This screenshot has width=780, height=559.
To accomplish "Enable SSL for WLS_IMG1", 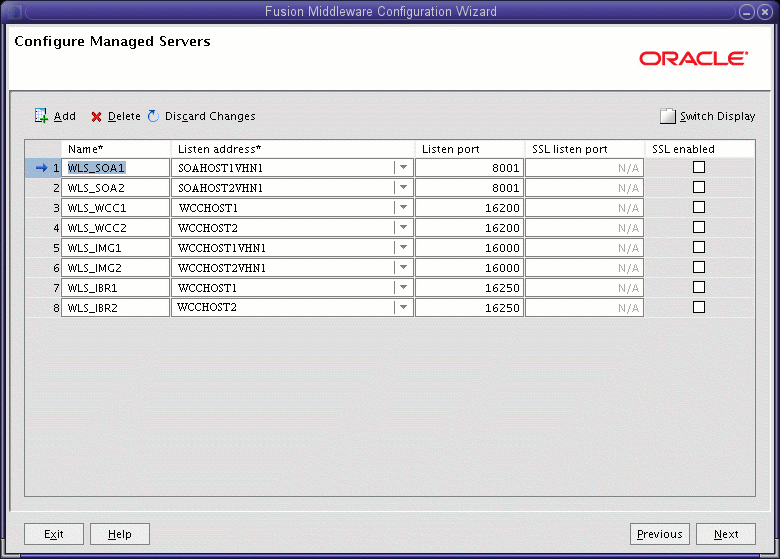I will (699, 247).
